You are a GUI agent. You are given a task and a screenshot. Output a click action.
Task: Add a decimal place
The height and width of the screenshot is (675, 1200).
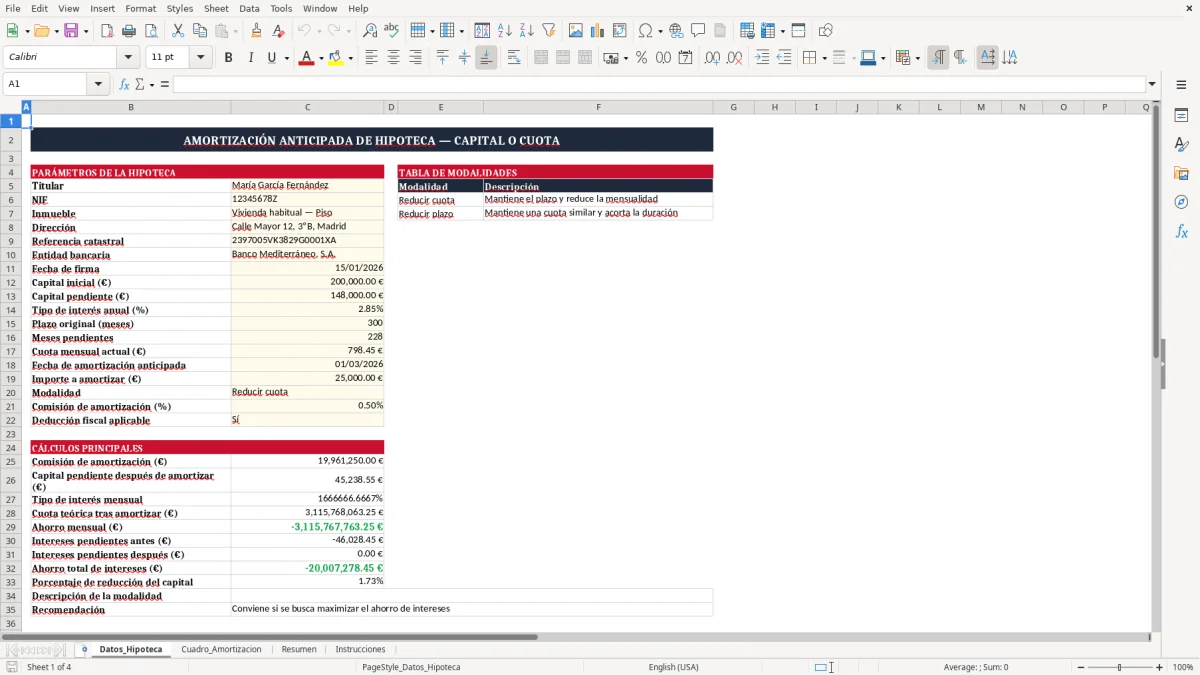coord(712,58)
